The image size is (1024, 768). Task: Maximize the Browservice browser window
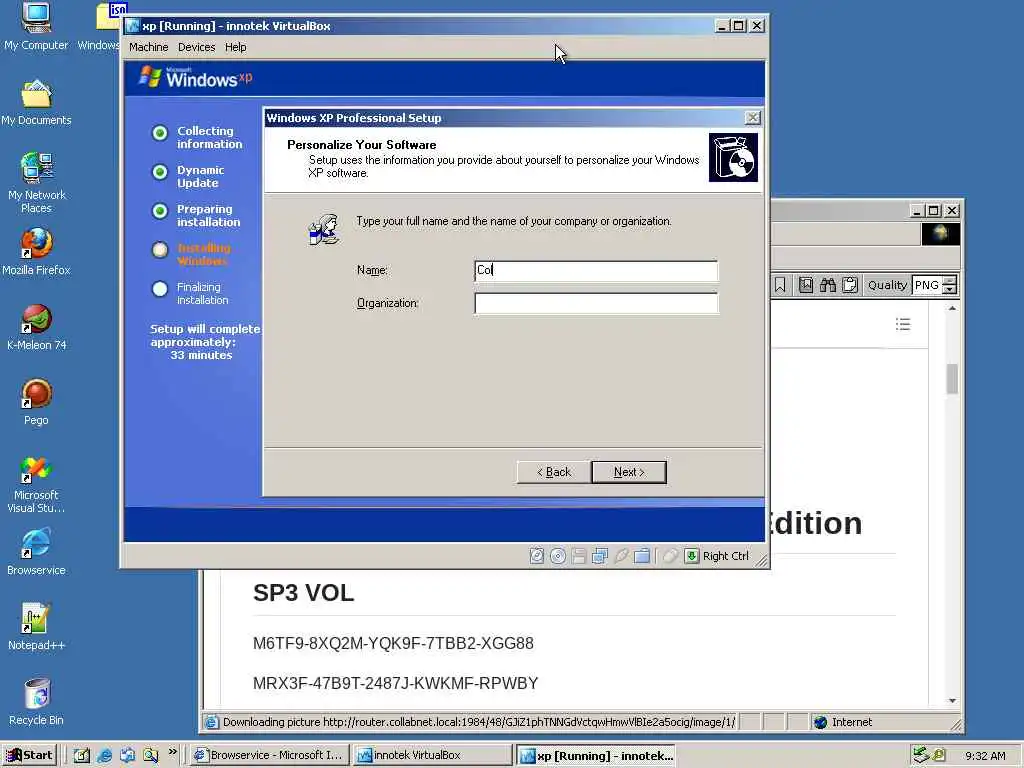[x=934, y=210]
